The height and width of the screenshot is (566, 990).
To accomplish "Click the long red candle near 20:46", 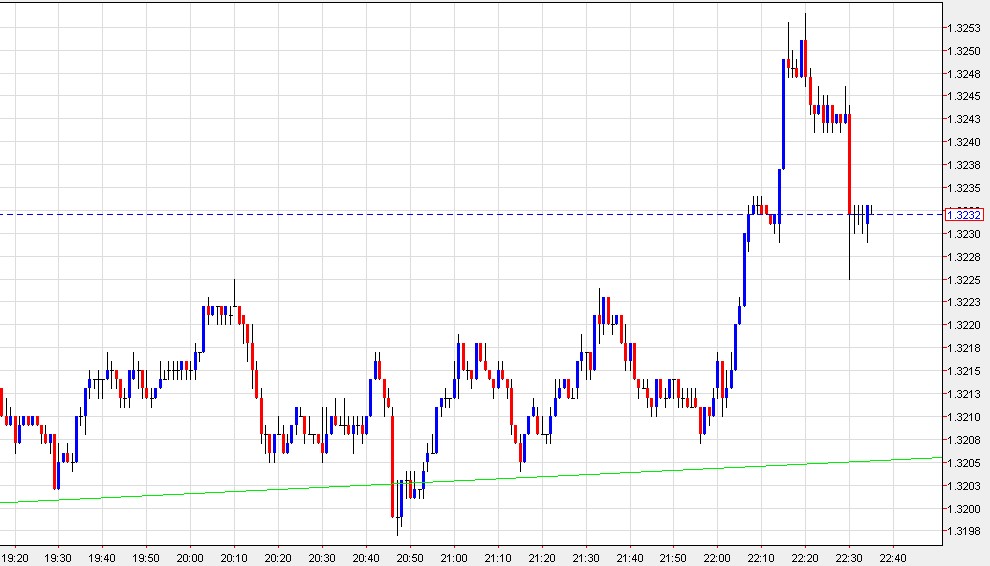I will (x=393, y=466).
